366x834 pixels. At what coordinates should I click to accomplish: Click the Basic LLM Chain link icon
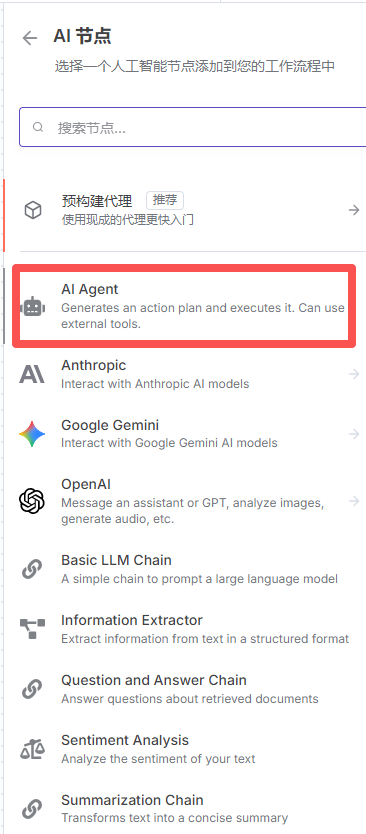(32, 569)
